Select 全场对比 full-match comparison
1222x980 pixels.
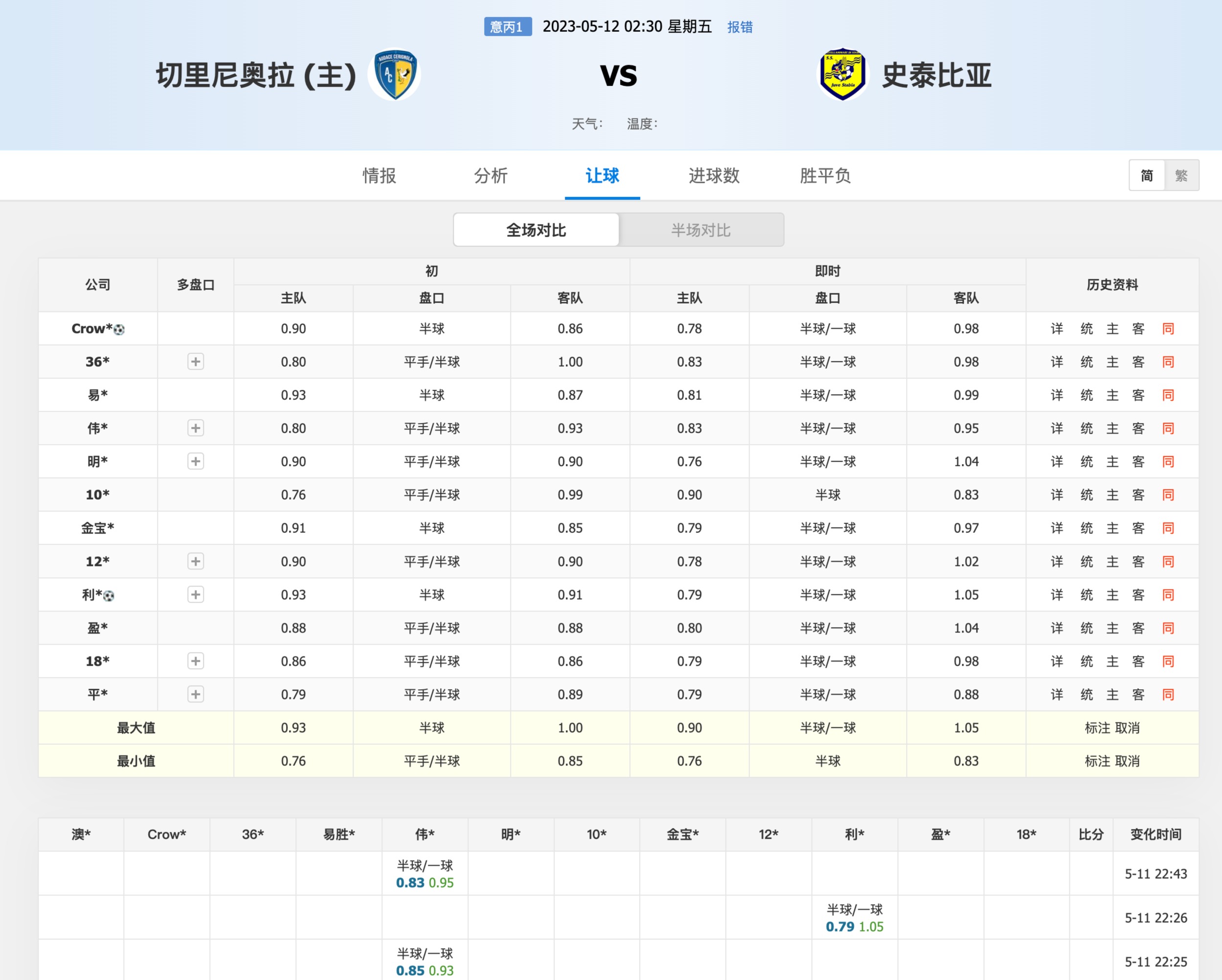click(x=536, y=230)
